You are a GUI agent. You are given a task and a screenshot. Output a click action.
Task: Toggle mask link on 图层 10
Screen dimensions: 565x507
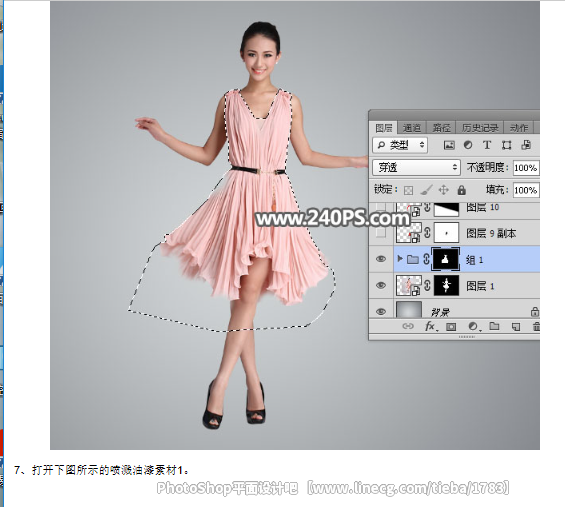427,208
